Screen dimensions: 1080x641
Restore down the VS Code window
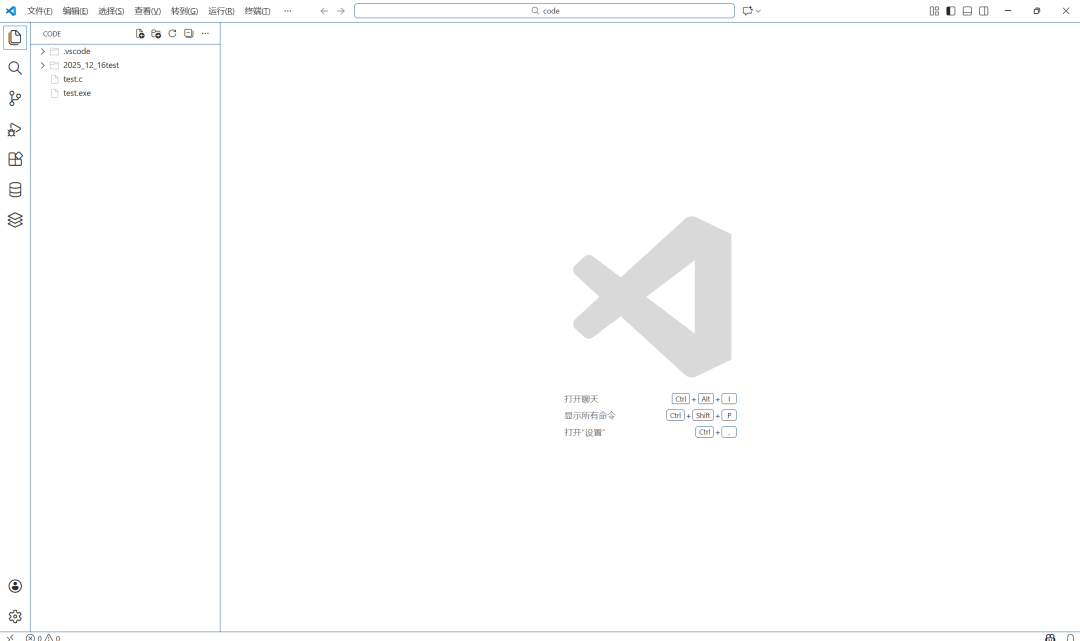click(x=1037, y=11)
